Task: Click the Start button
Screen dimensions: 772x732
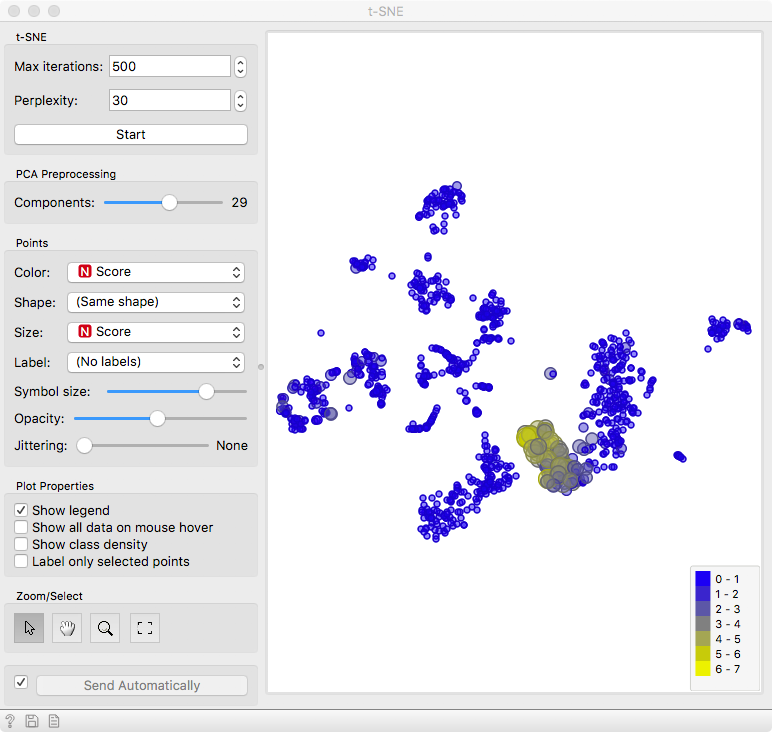Action: (131, 134)
